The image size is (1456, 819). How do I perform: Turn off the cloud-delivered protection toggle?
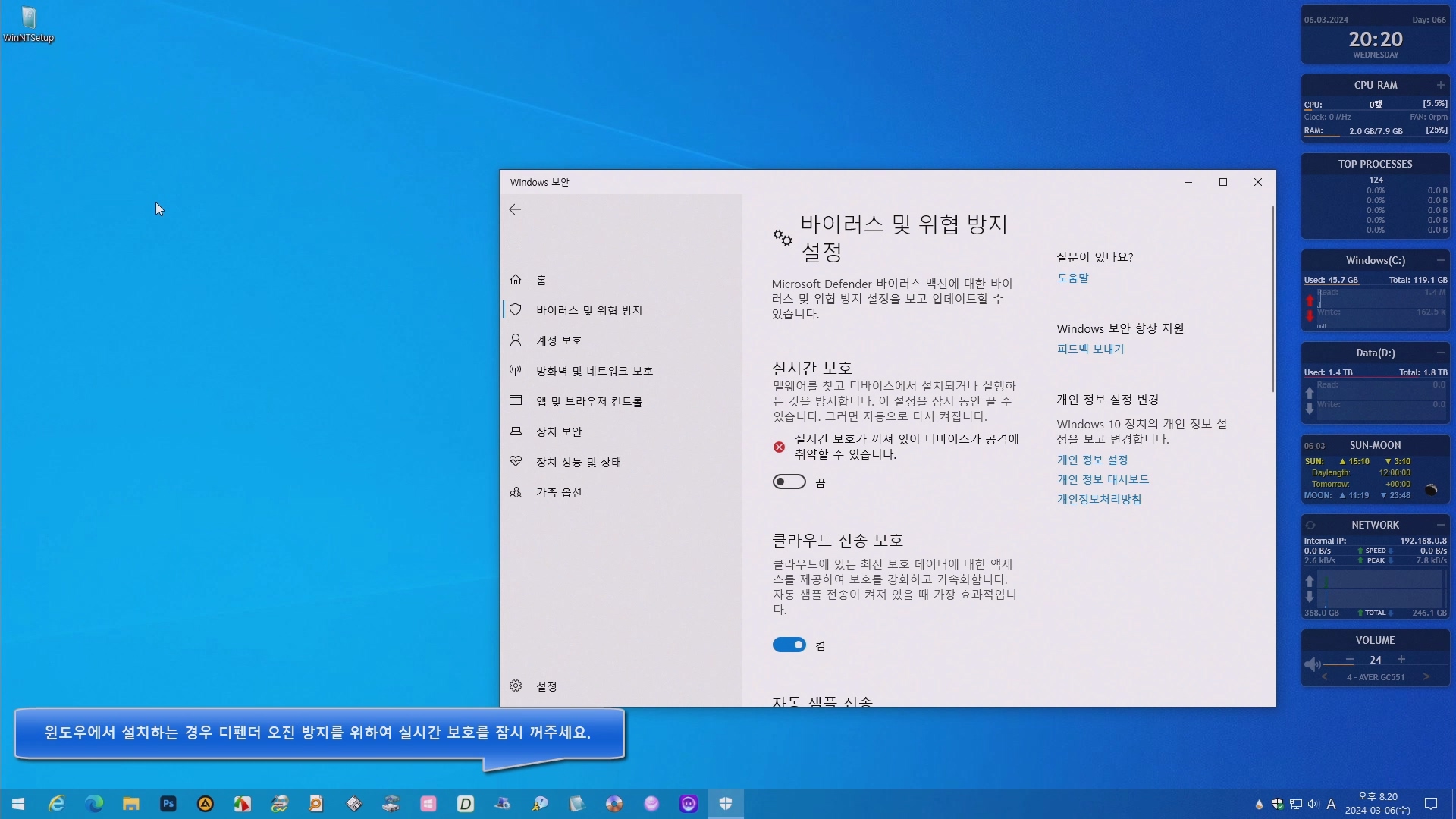[789, 645]
